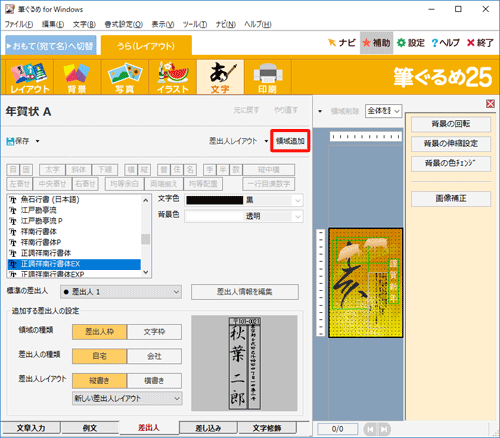Open the イラスト illustration category

point(172,77)
